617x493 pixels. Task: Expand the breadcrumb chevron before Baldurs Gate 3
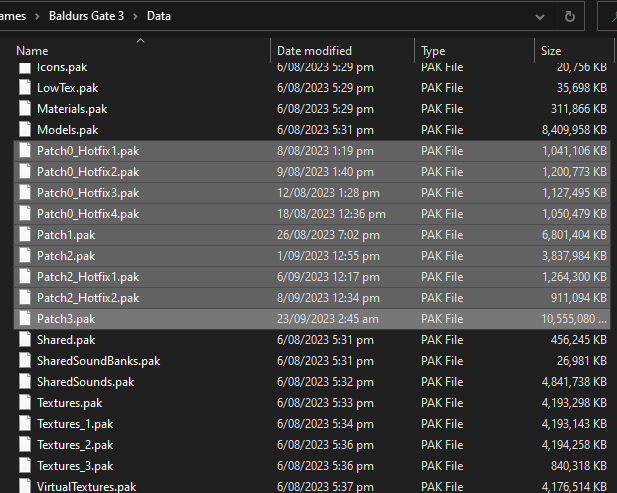(37, 17)
